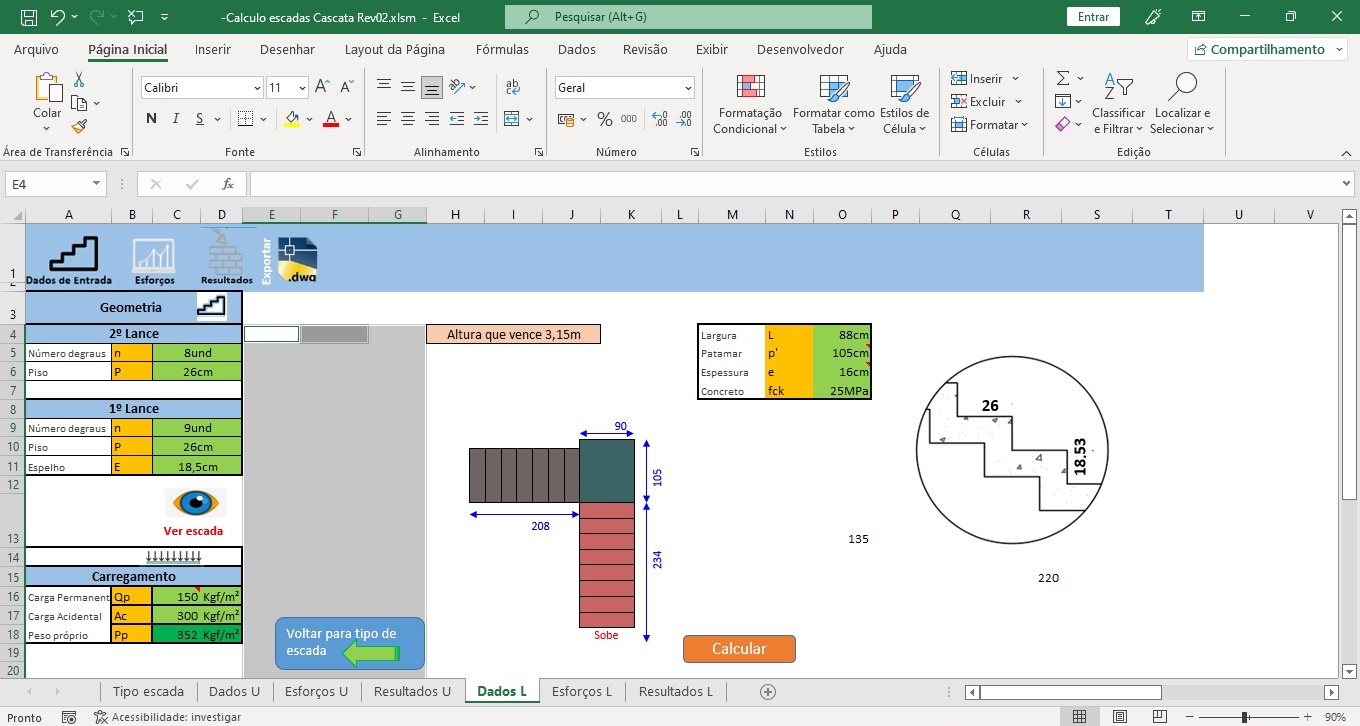Viewport: 1360px width, 726px height.
Task: Switch to the Esforços L sheet tab
Action: click(582, 691)
